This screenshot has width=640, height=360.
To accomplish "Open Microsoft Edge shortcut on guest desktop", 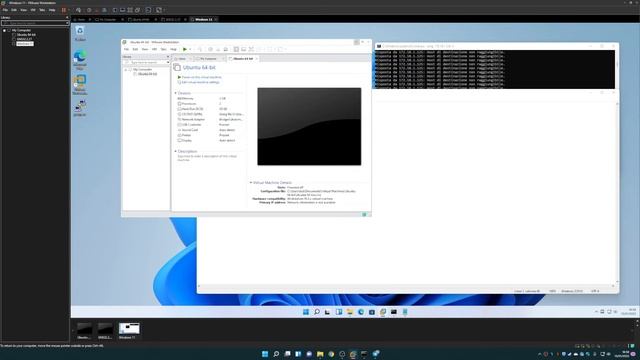I will [x=80, y=60].
